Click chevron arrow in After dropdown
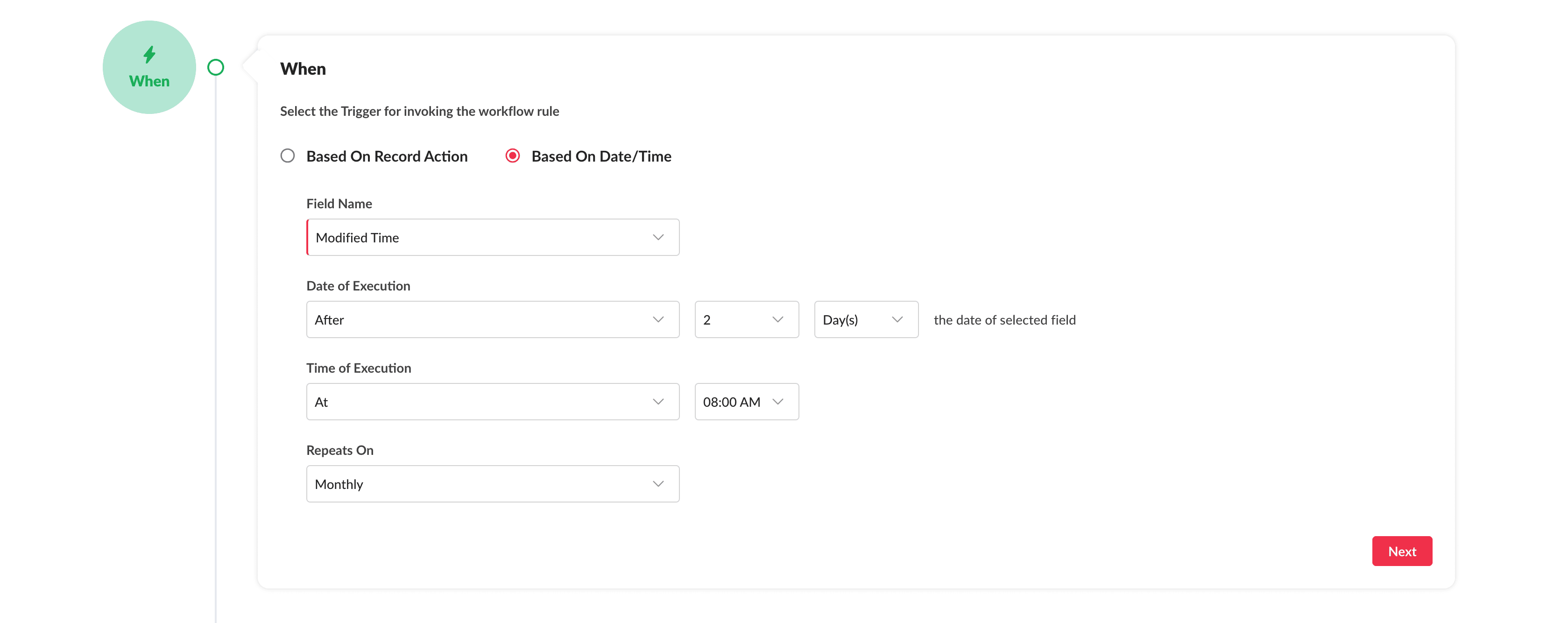 tap(658, 320)
